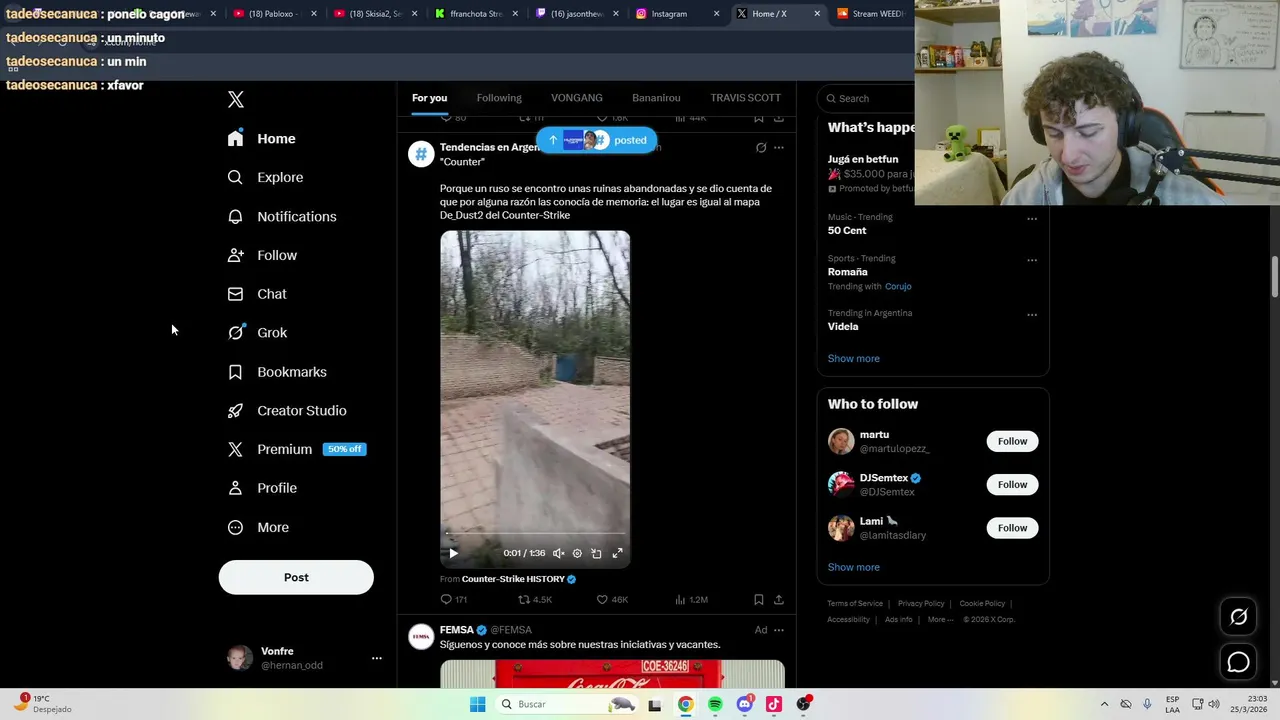
Task: Show more in Who to follow
Action: pyautogui.click(x=853, y=567)
